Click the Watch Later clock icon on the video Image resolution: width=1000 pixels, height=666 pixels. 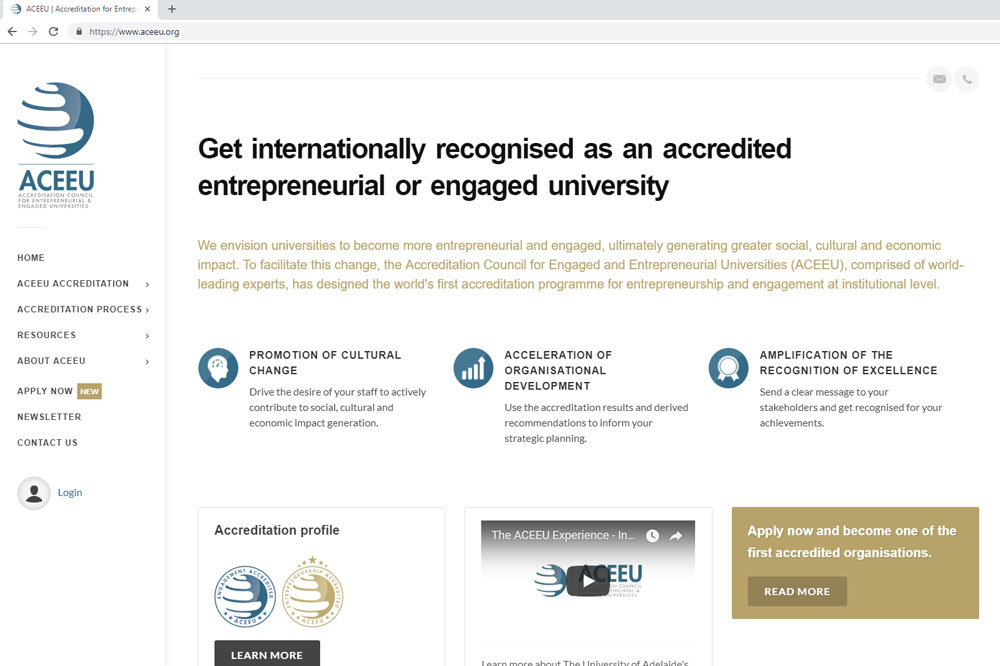652,536
